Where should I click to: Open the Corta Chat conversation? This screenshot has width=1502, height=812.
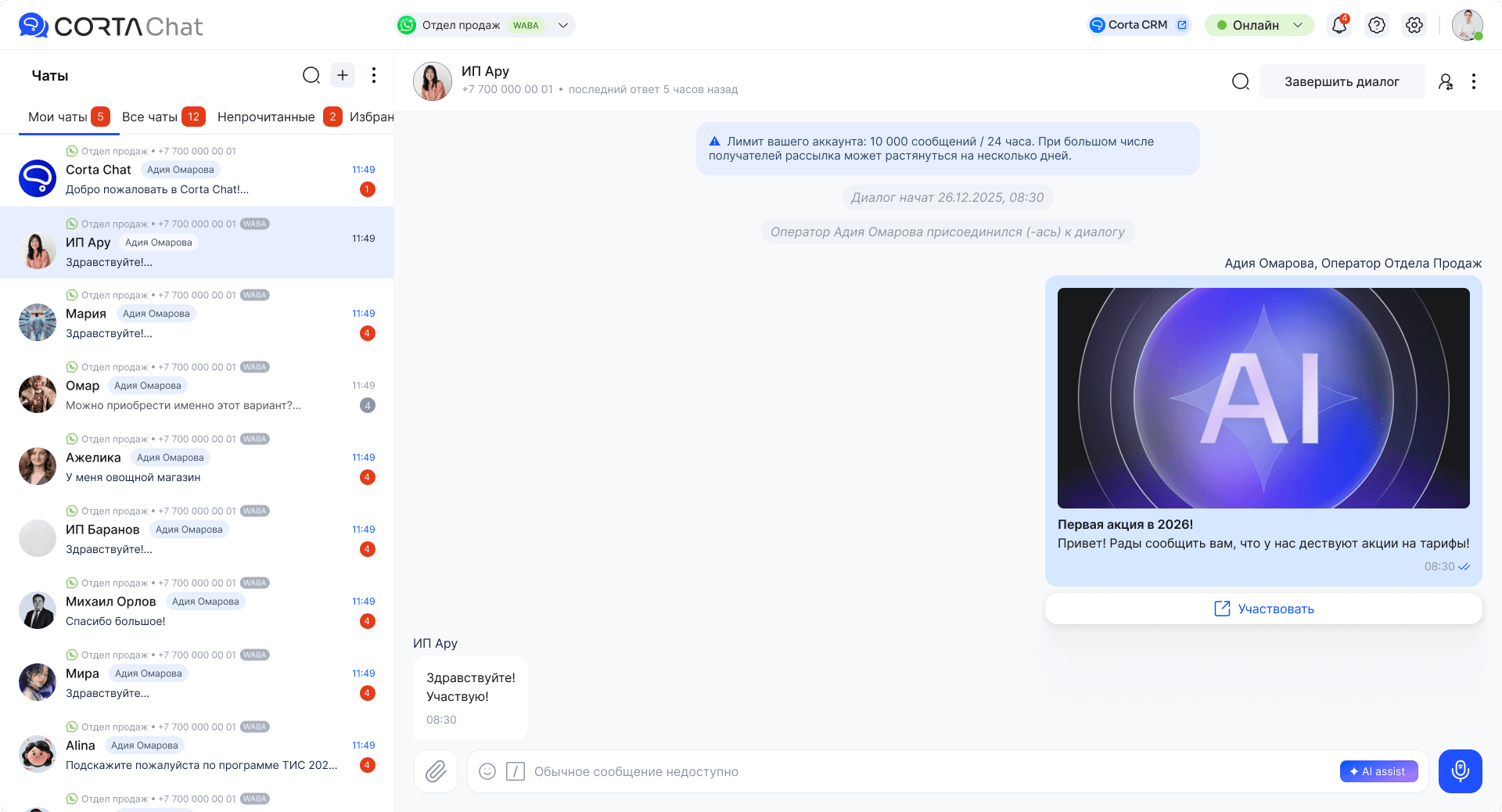tap(197, 171)
